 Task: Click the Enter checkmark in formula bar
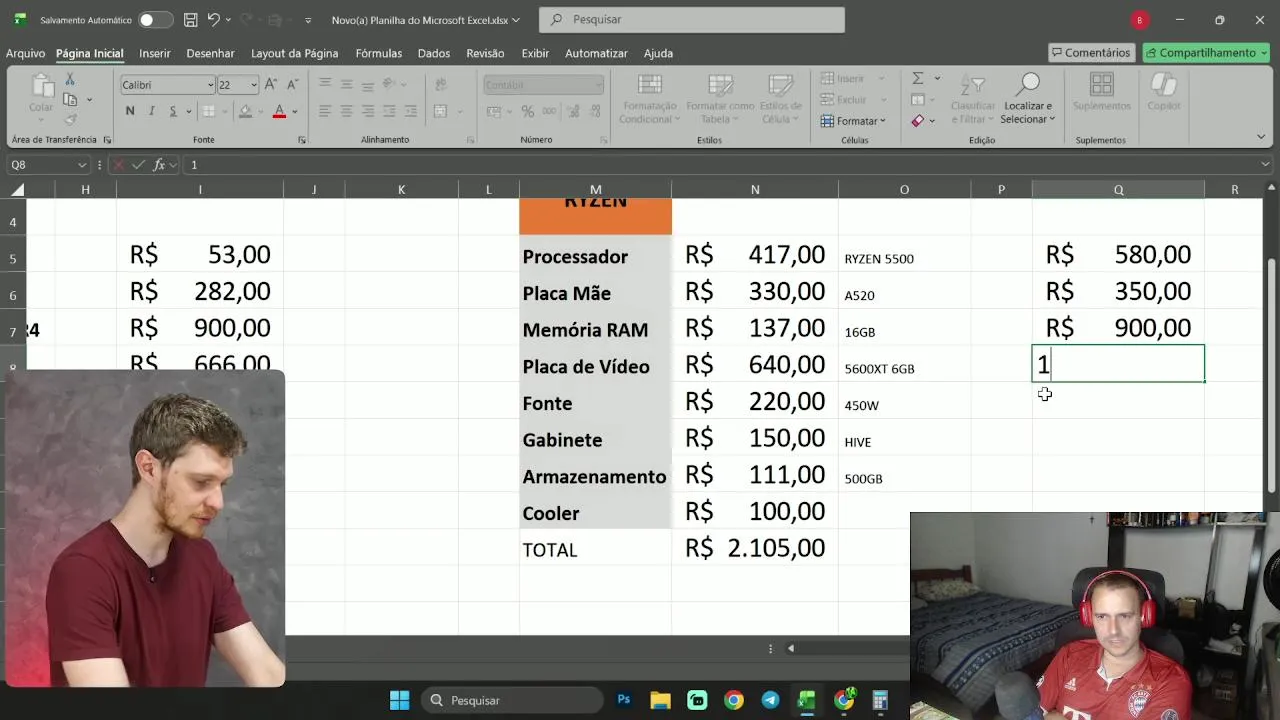138,165
